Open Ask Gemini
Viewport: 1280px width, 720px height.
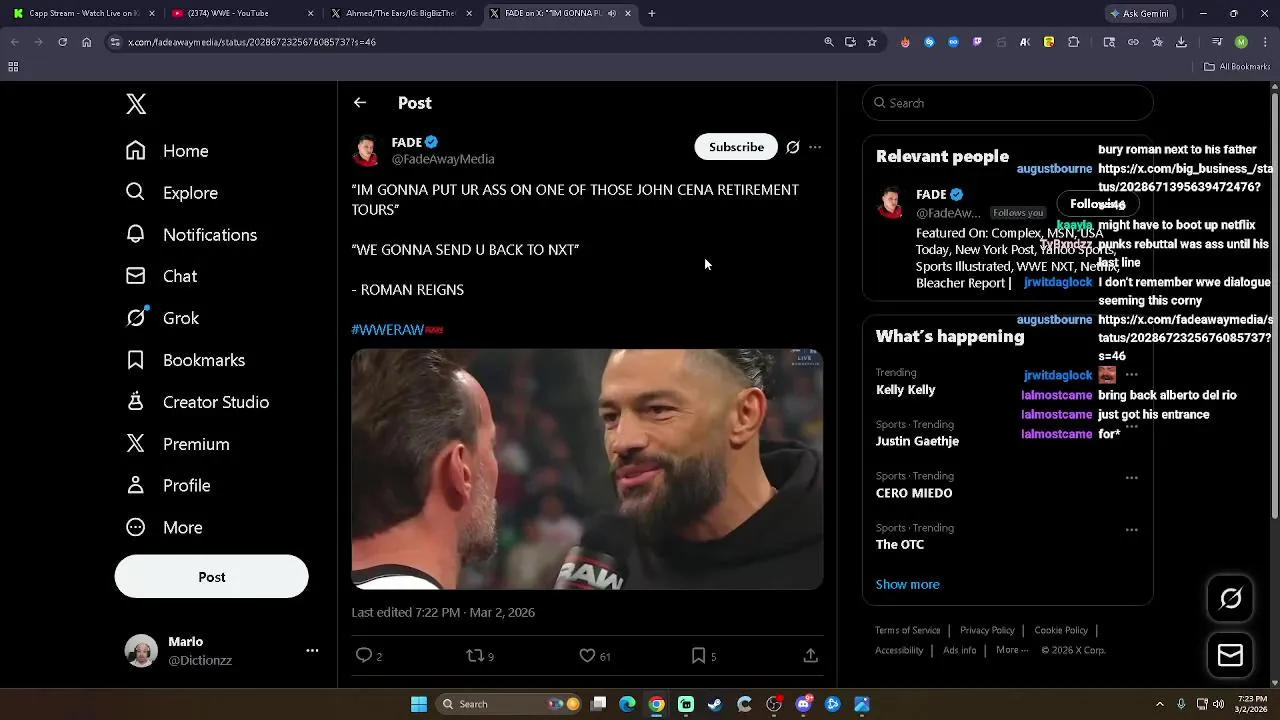[1139, 14]
